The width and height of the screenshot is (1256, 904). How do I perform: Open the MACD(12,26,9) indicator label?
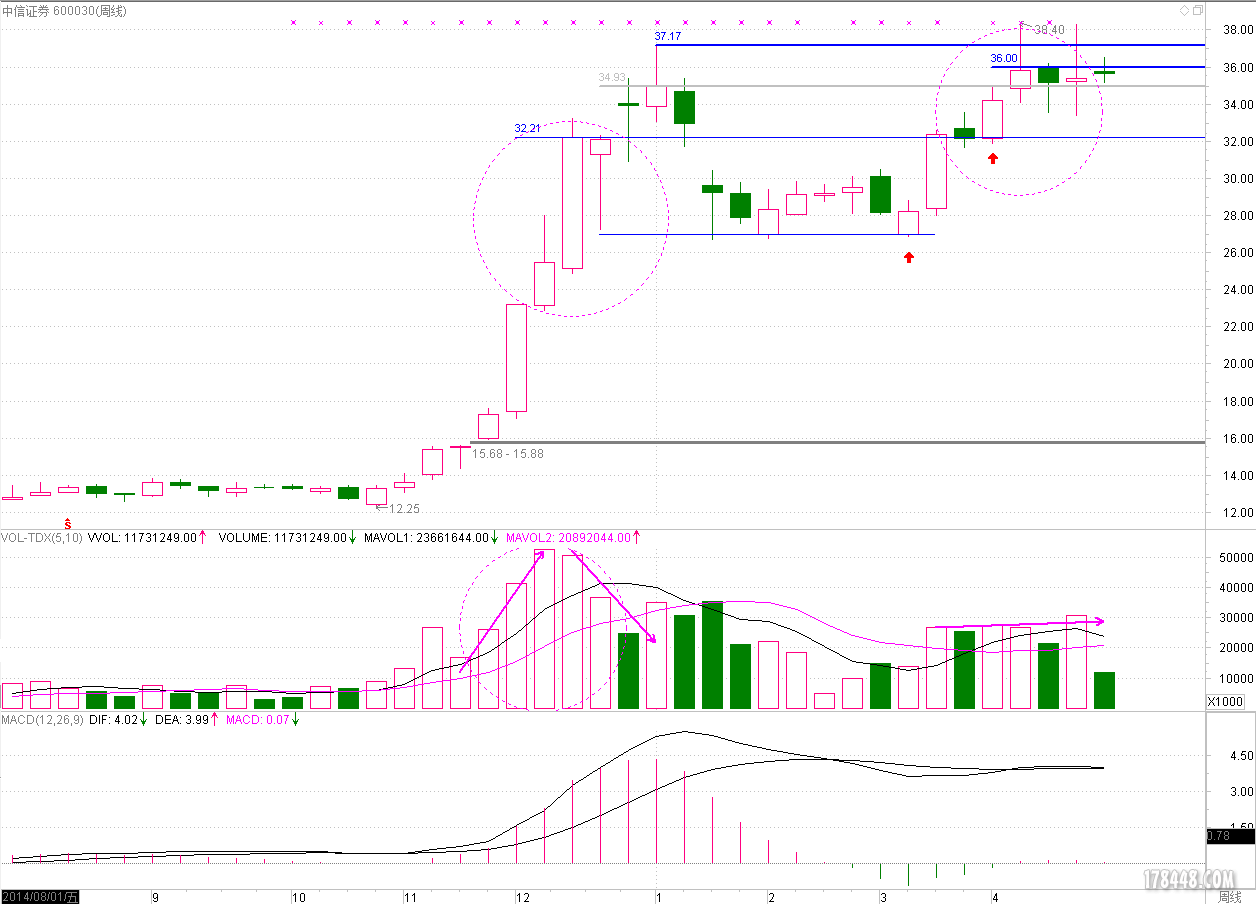pyautogui.click(x=41, y=719)
